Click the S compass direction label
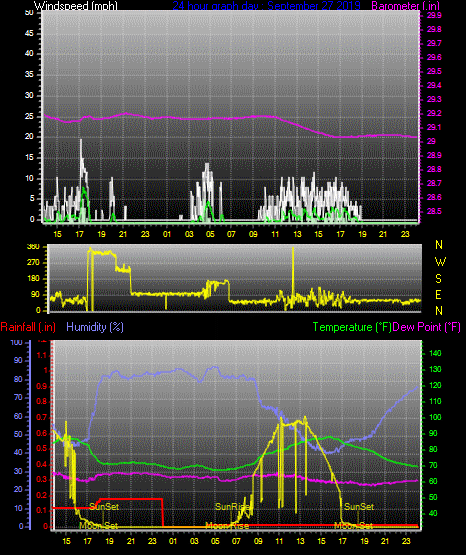 [x=438, y=279]
